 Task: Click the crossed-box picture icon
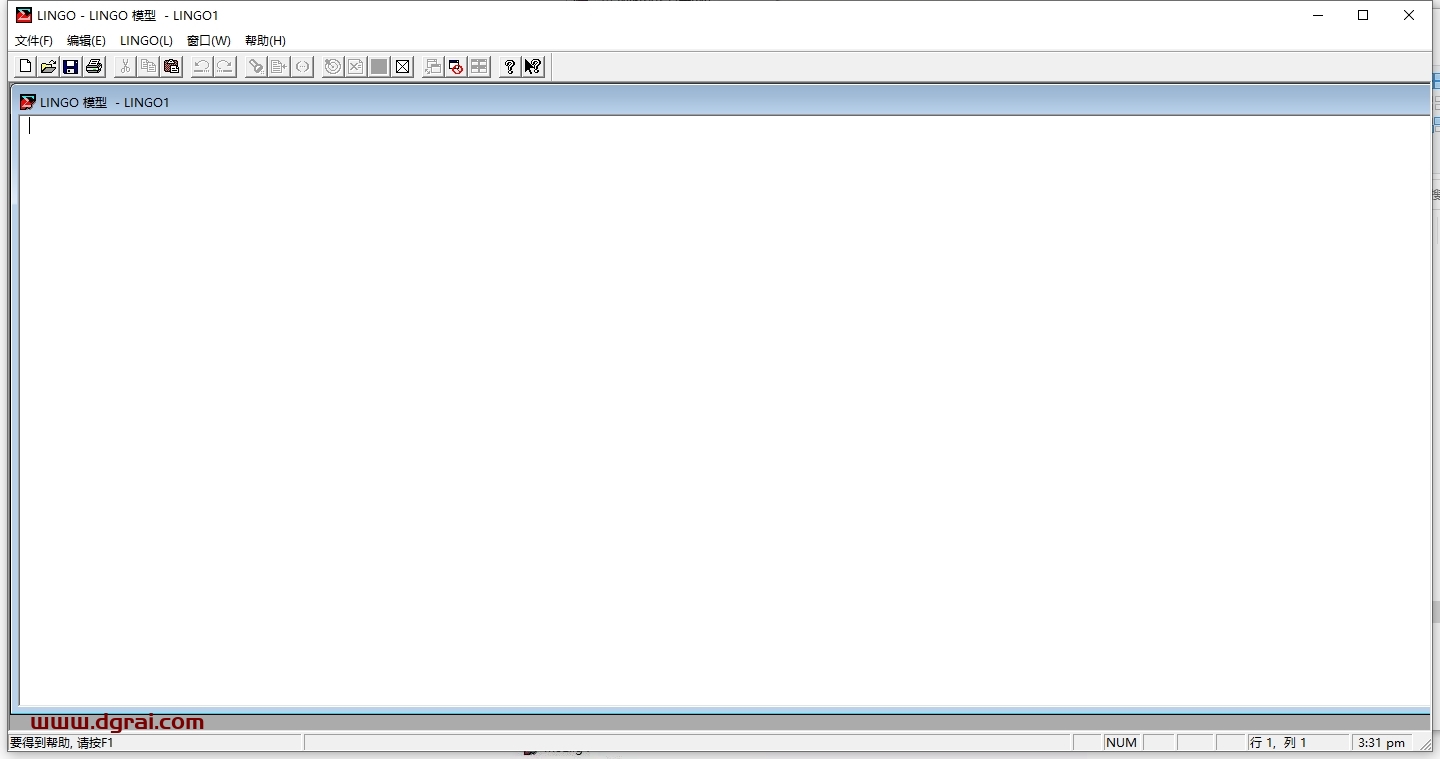click(x=402, y=67)
